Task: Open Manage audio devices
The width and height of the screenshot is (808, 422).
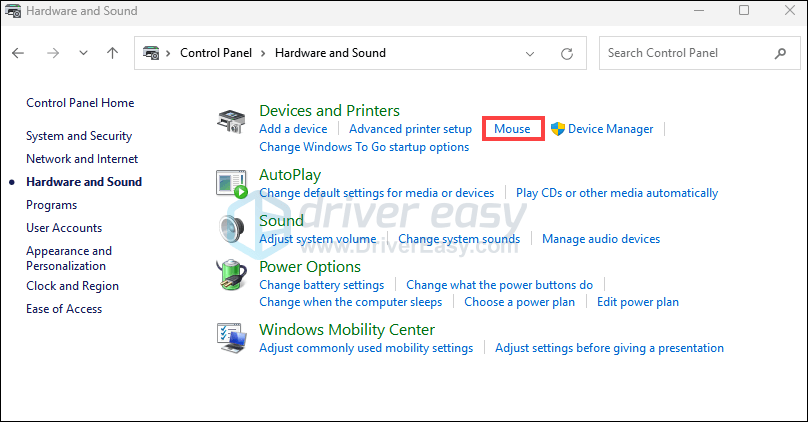Action: [x=601, y=239]
